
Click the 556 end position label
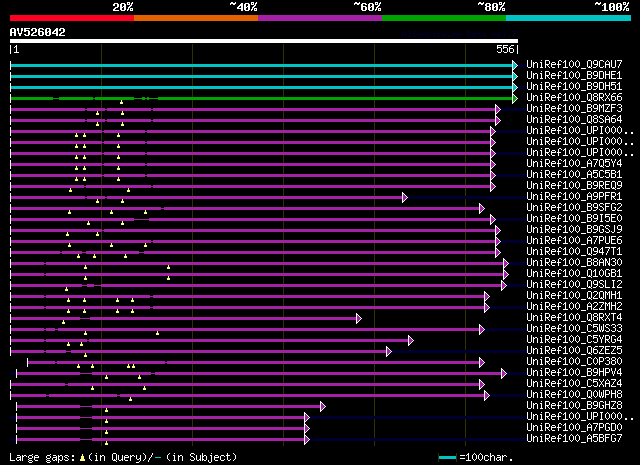point(505,49)
